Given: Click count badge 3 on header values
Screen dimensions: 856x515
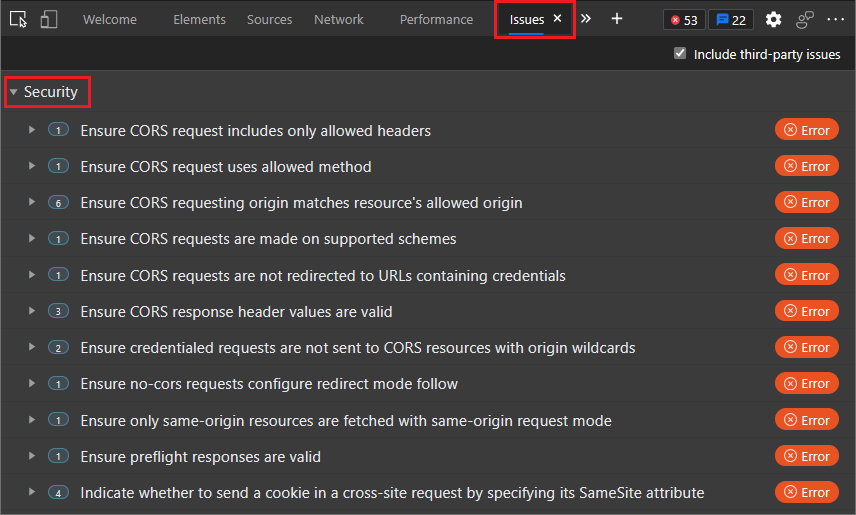Looking at the screenshot, I should click(x=58, y=311).
